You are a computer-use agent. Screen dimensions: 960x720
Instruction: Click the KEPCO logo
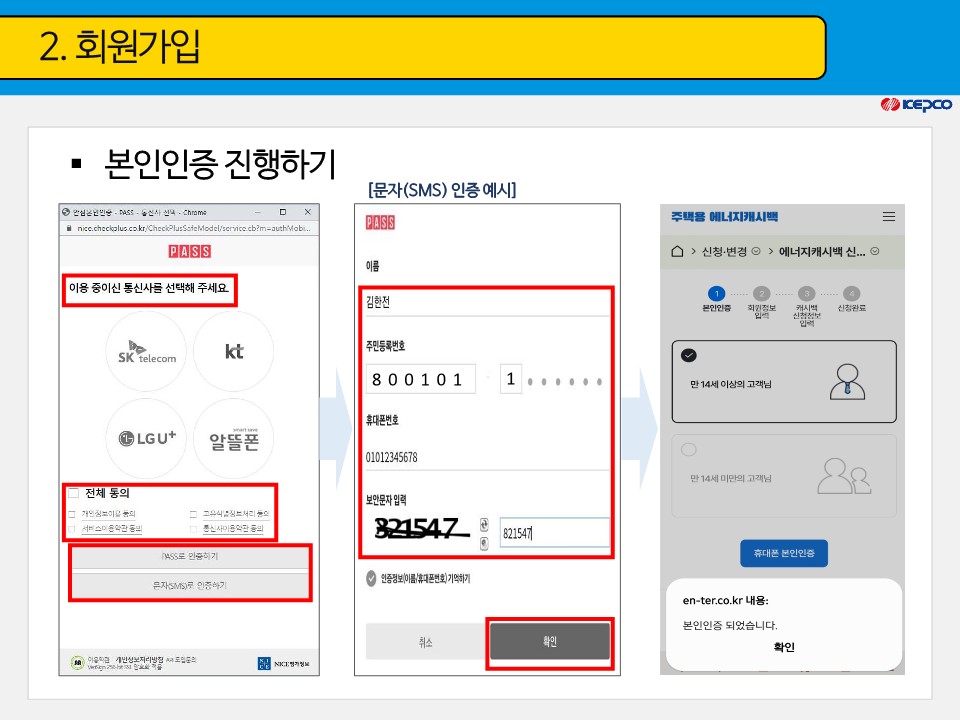click(x=917, y=103)
